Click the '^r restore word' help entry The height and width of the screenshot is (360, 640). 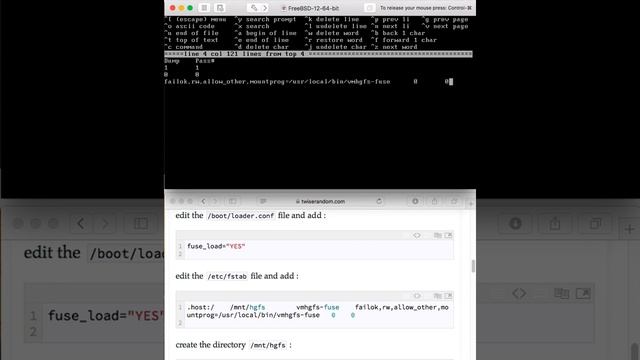pyautogui.click(x=333, y=40)
